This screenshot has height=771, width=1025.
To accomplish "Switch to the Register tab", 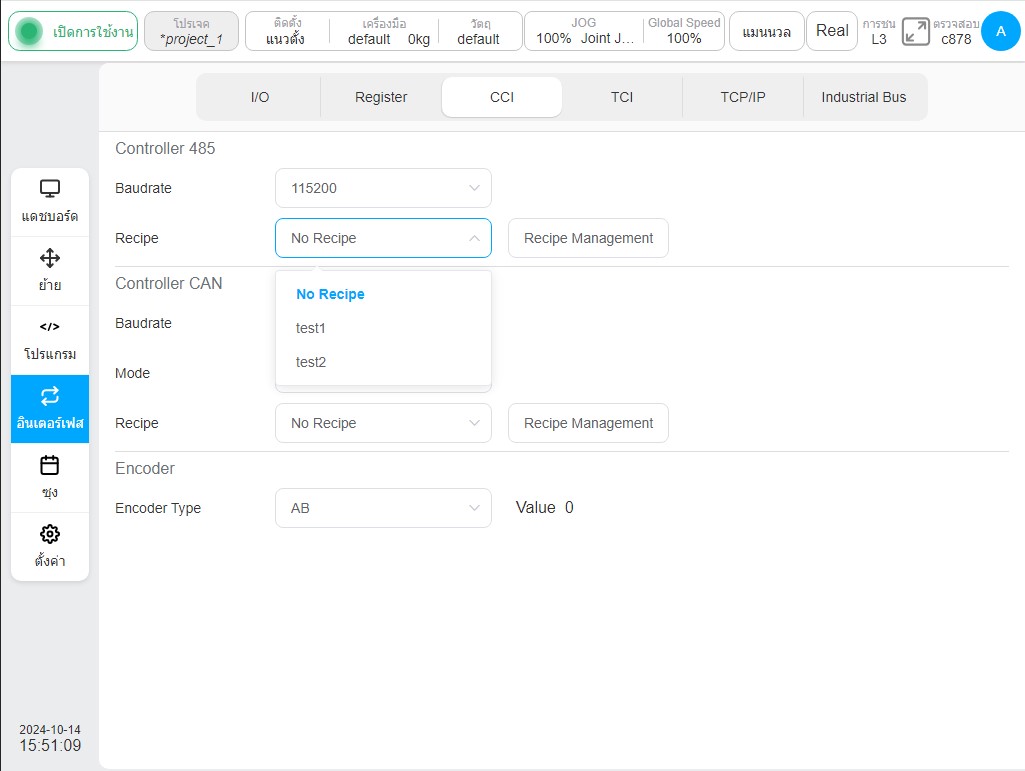I will 381,97.
